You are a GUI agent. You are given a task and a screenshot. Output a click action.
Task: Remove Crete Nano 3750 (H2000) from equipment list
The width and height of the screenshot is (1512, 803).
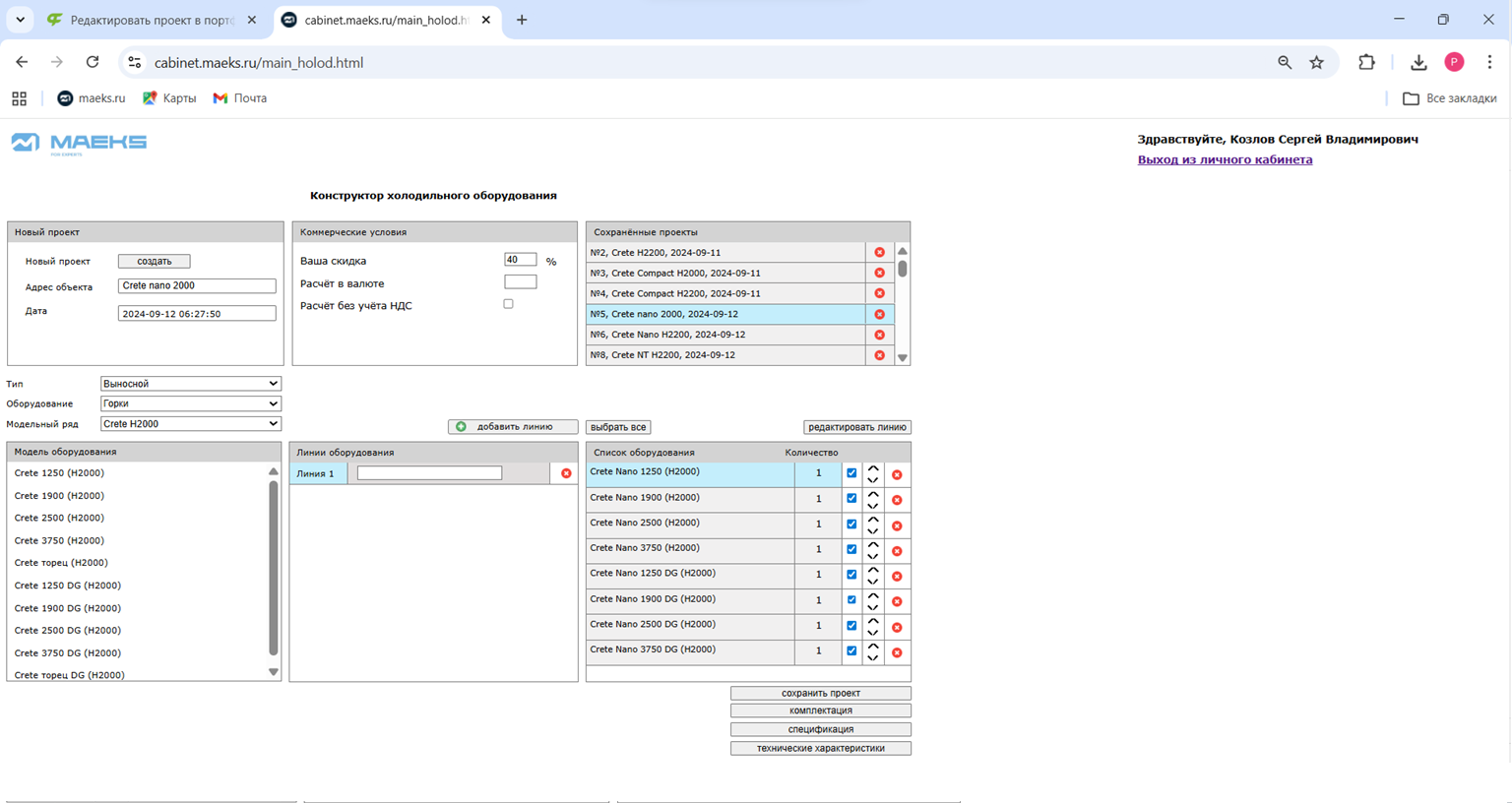point(897,551)
